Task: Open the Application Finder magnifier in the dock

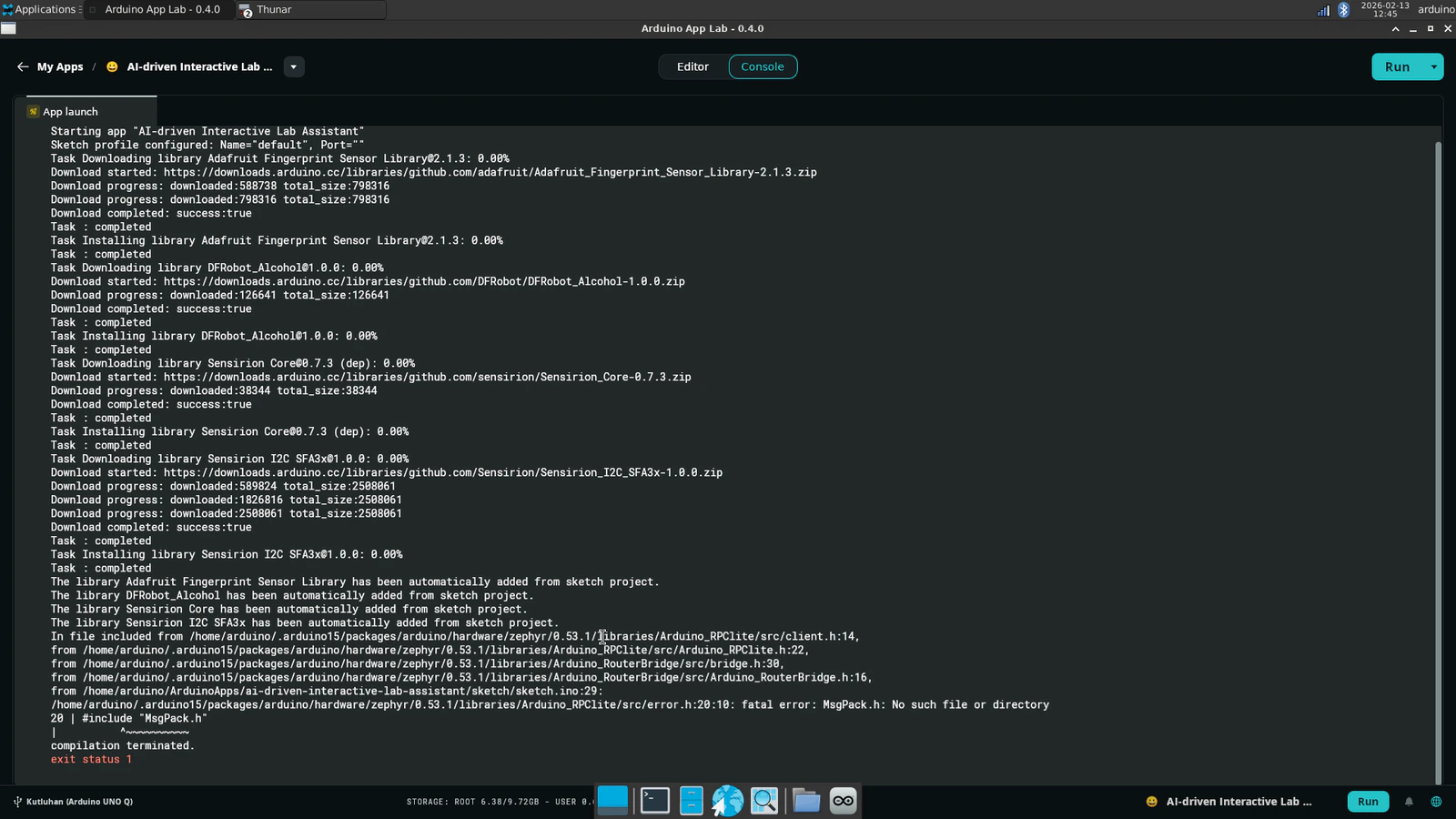Action: coord(764,800)
